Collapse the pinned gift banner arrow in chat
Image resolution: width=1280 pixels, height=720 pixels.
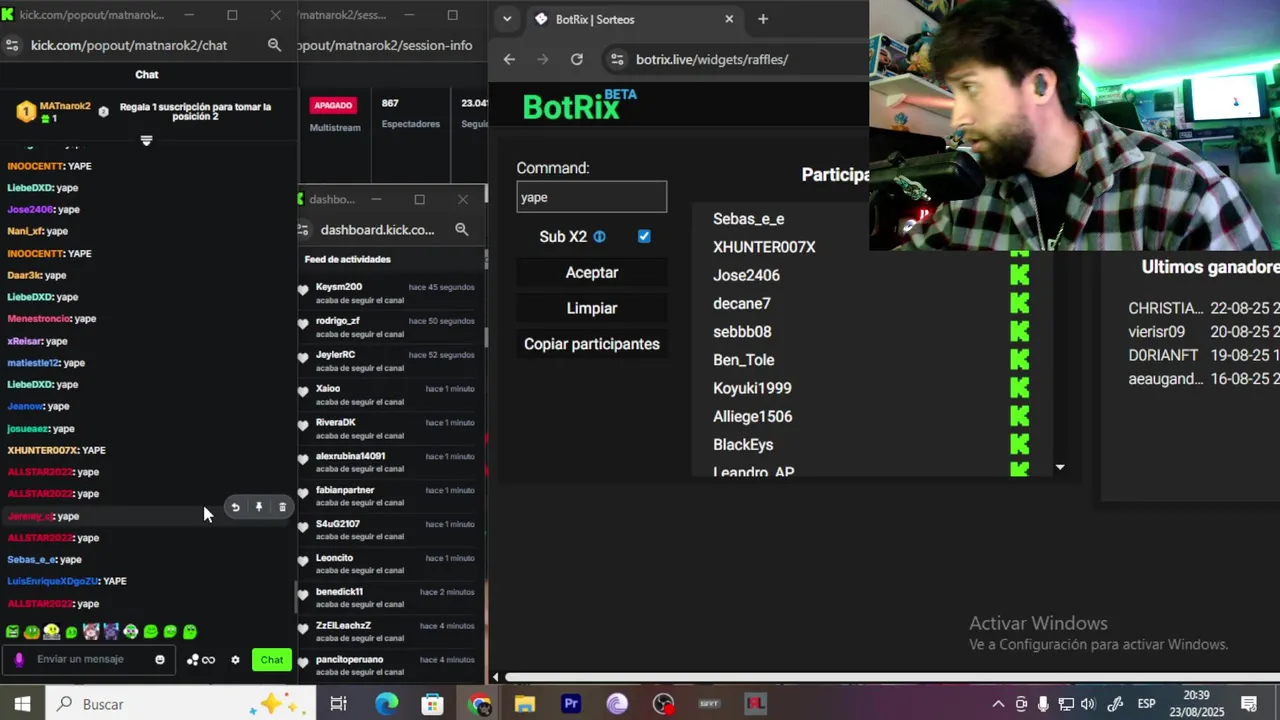click(x=146, y=140)
